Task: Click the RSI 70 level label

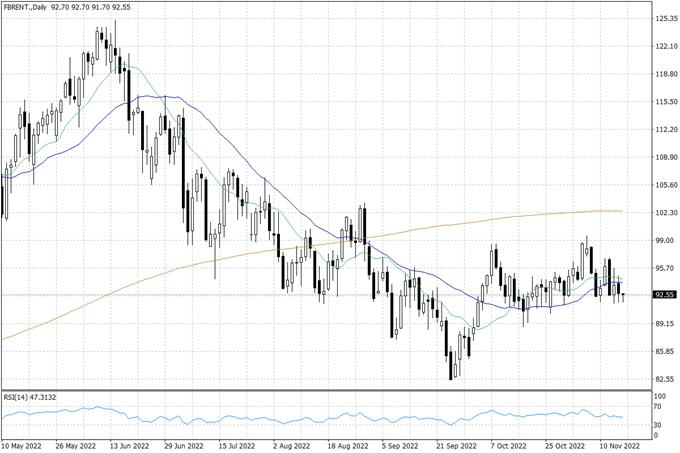Action: [x=657, y=408]
